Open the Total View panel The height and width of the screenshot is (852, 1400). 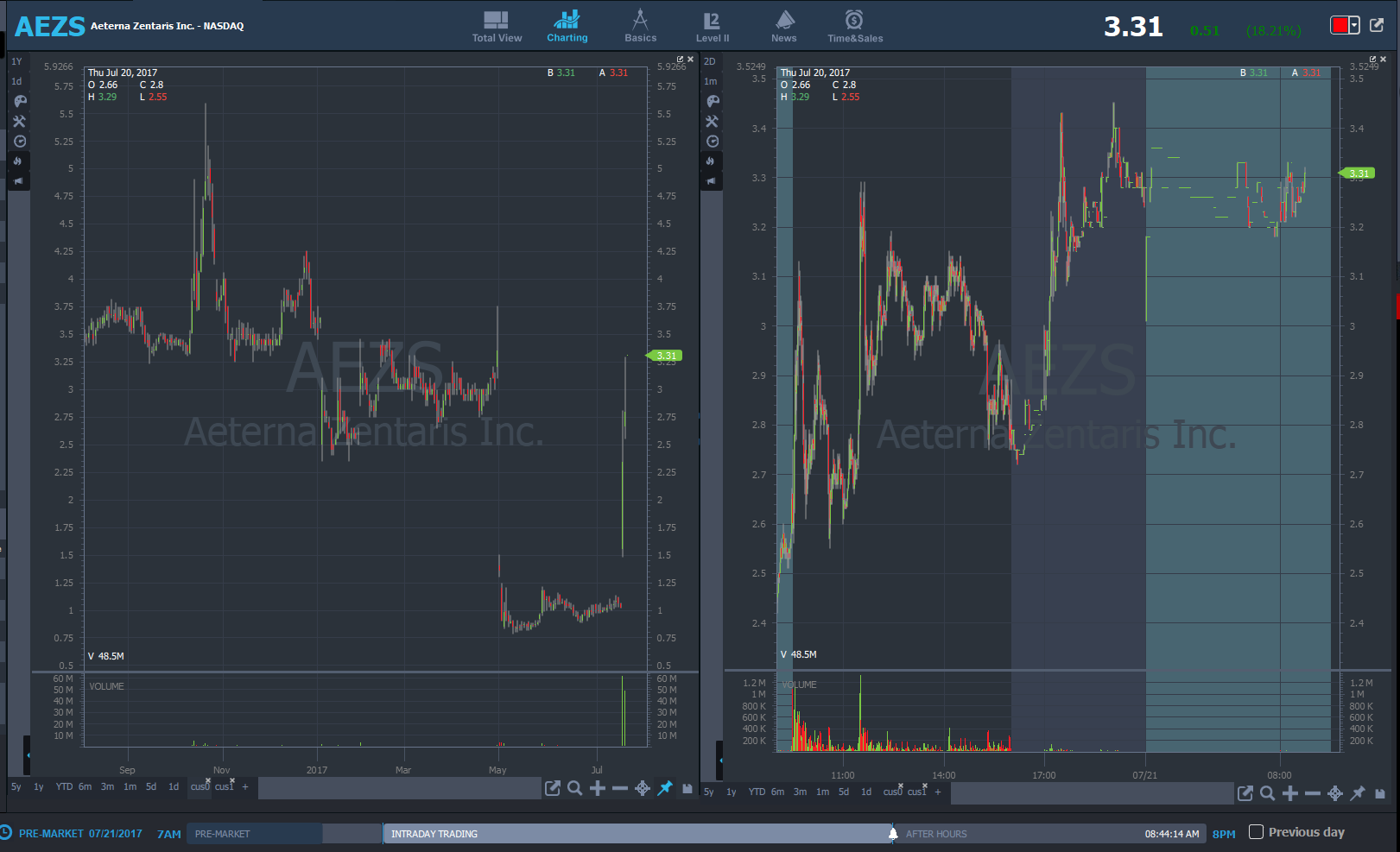coord(497,26)
